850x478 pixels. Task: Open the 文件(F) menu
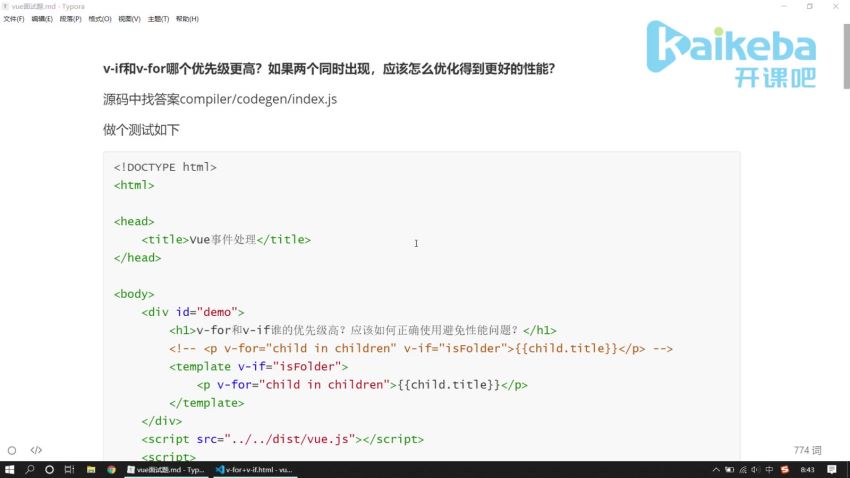(14, 19)
